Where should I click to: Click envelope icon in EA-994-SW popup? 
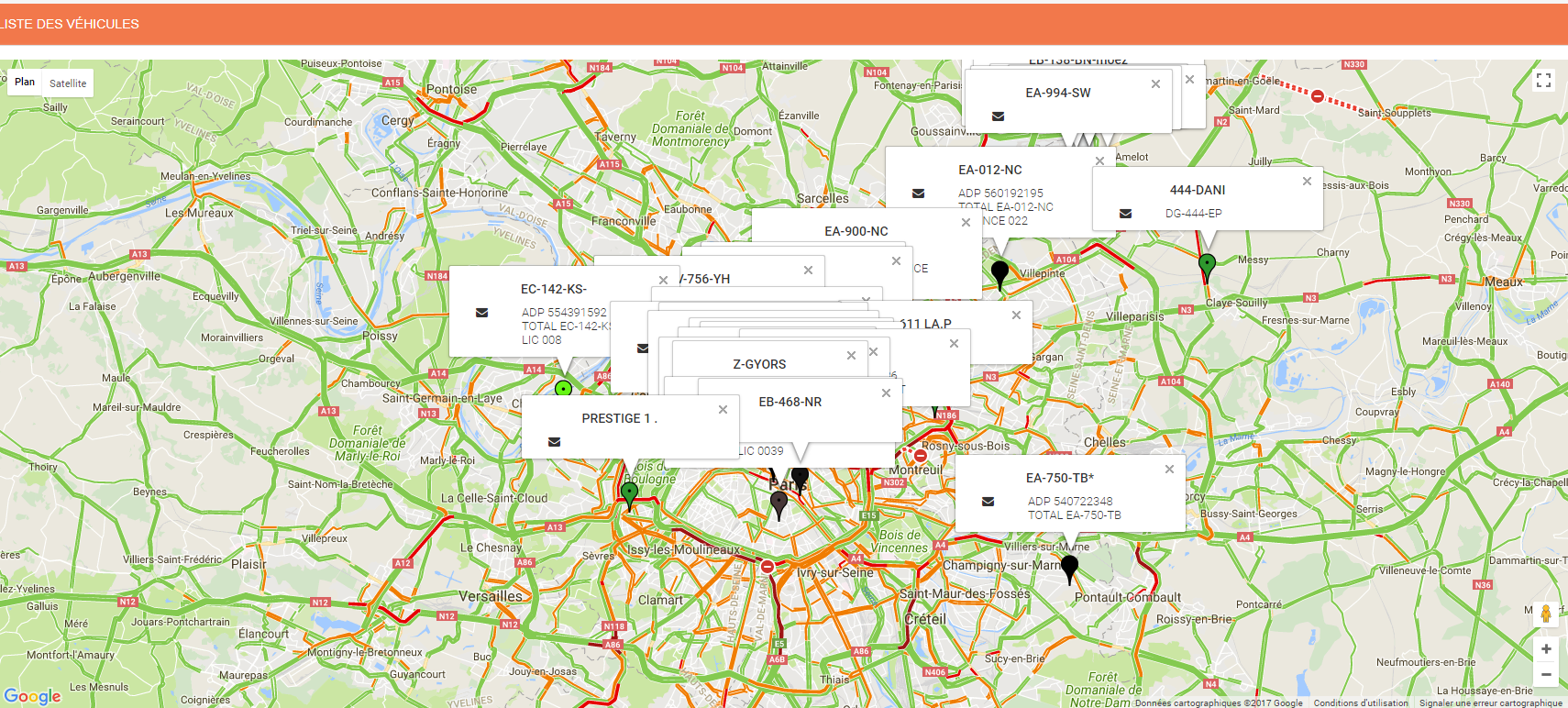(998, 116)
